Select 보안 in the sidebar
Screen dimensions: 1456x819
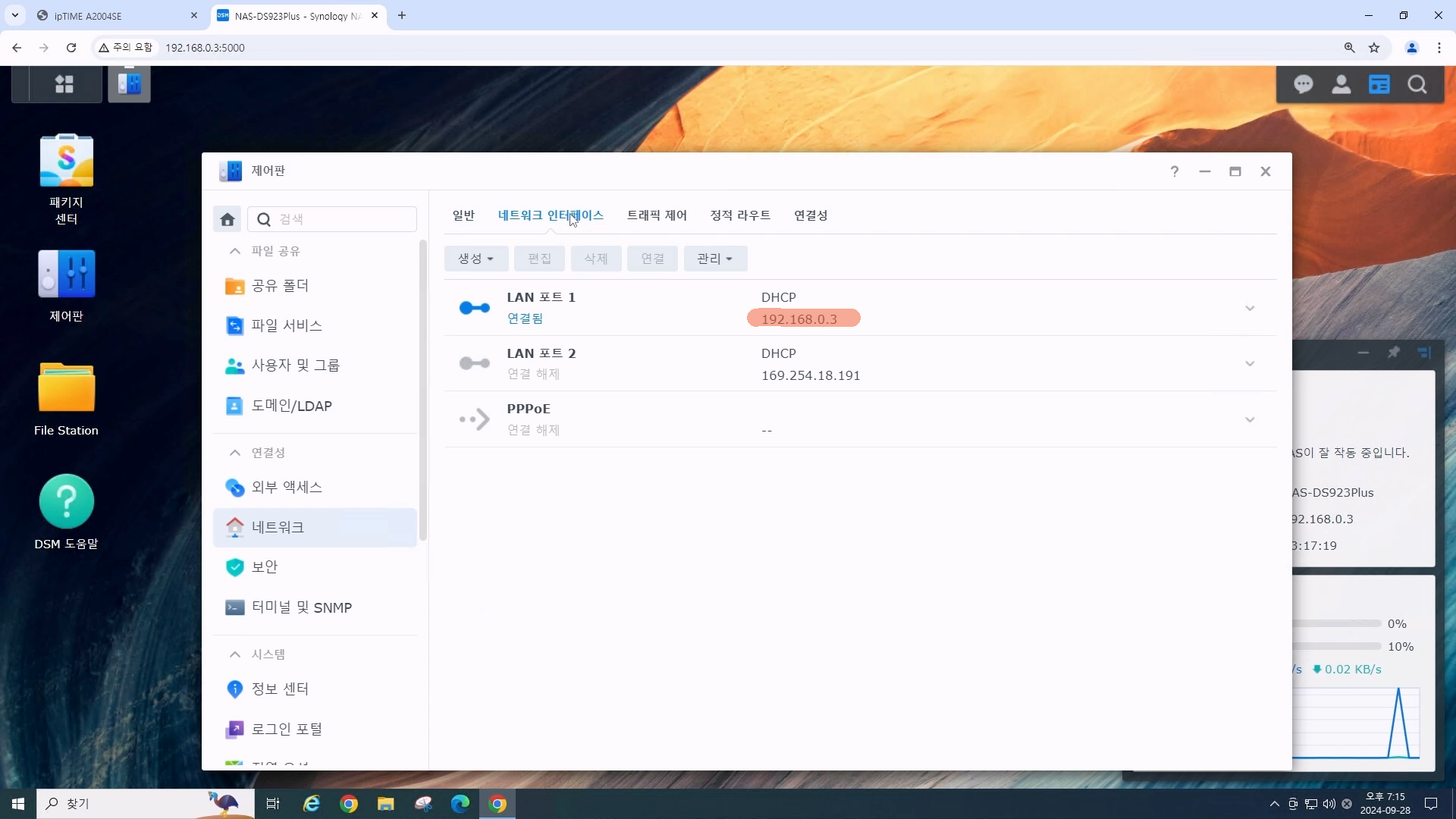(264, 566)
